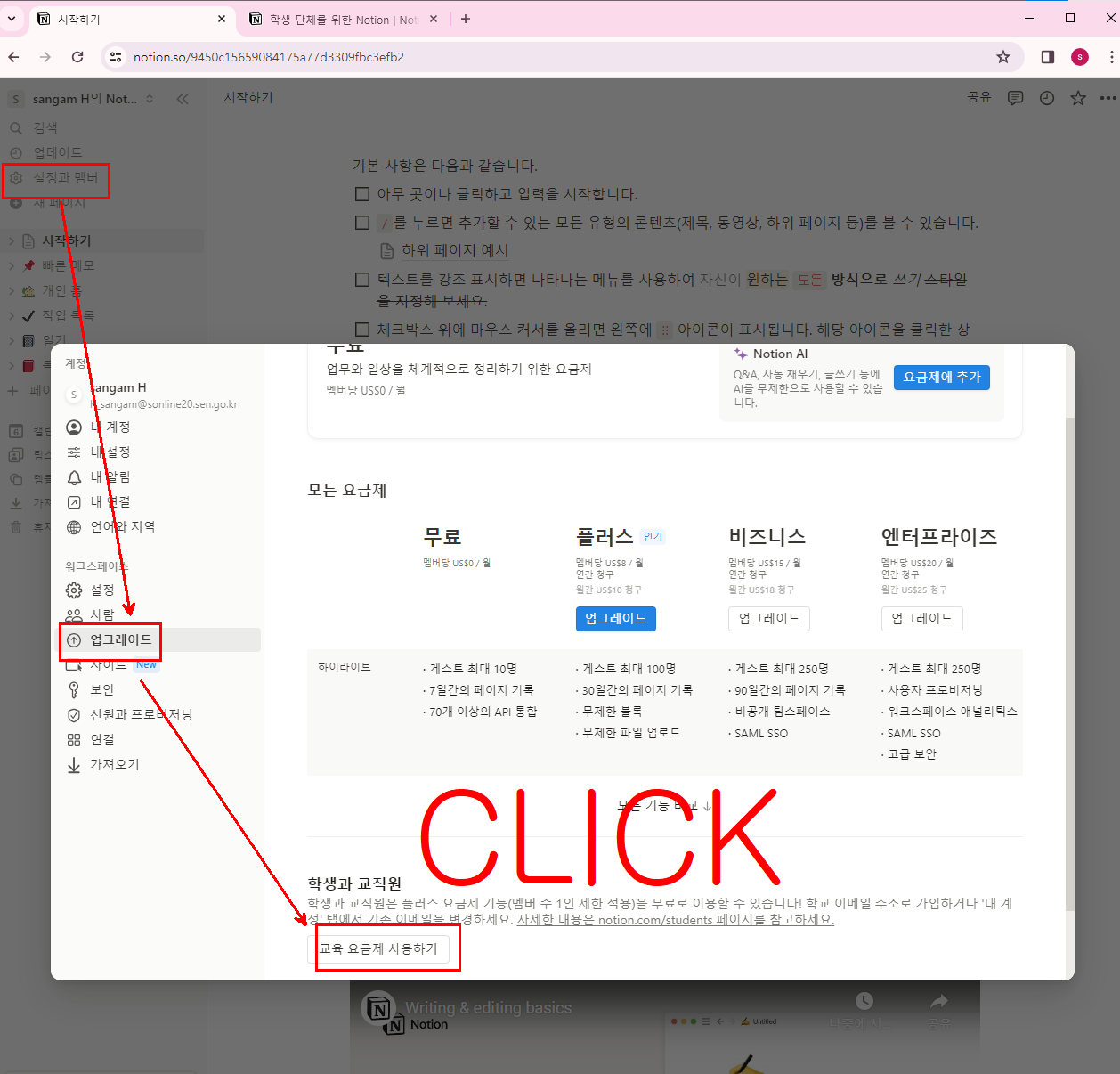Open 하위 페이지 예시 sub-page
Viewport: 1120px width, 1074px height.
444,251
